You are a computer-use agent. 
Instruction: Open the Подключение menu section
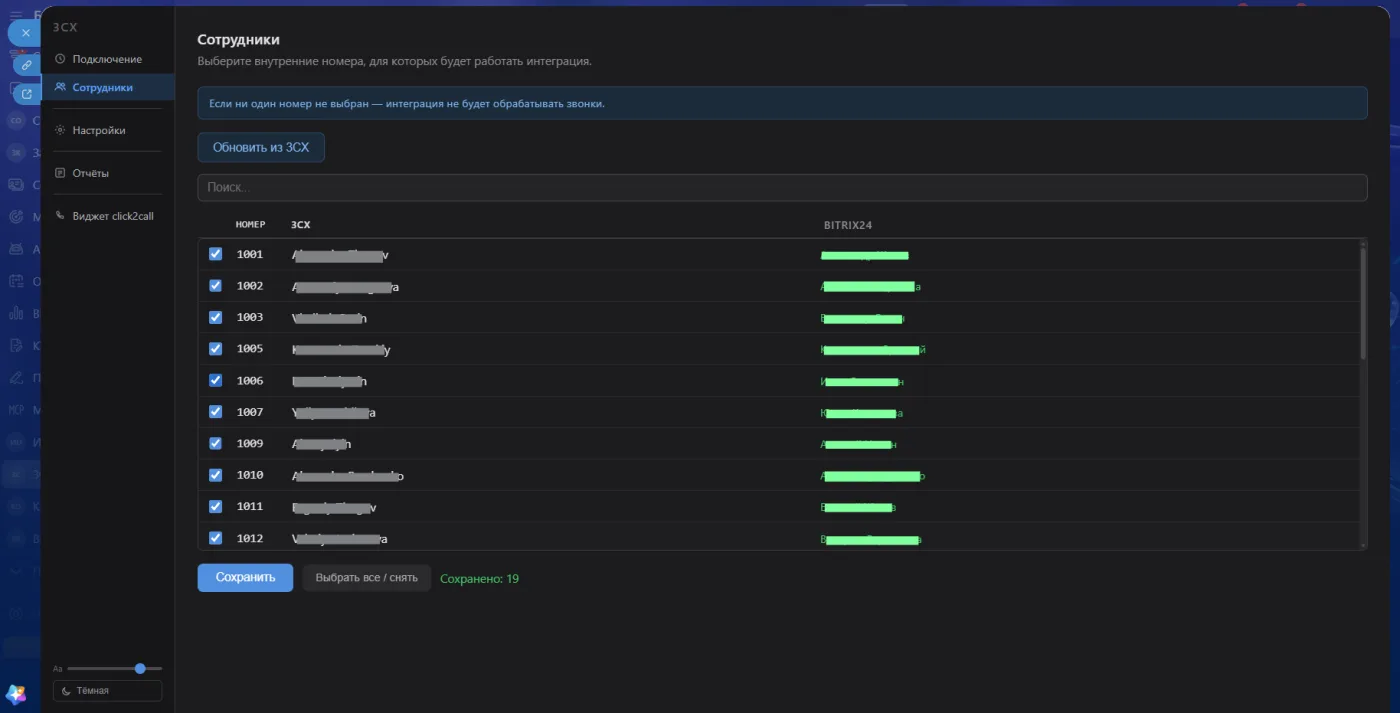click(108, 59)
